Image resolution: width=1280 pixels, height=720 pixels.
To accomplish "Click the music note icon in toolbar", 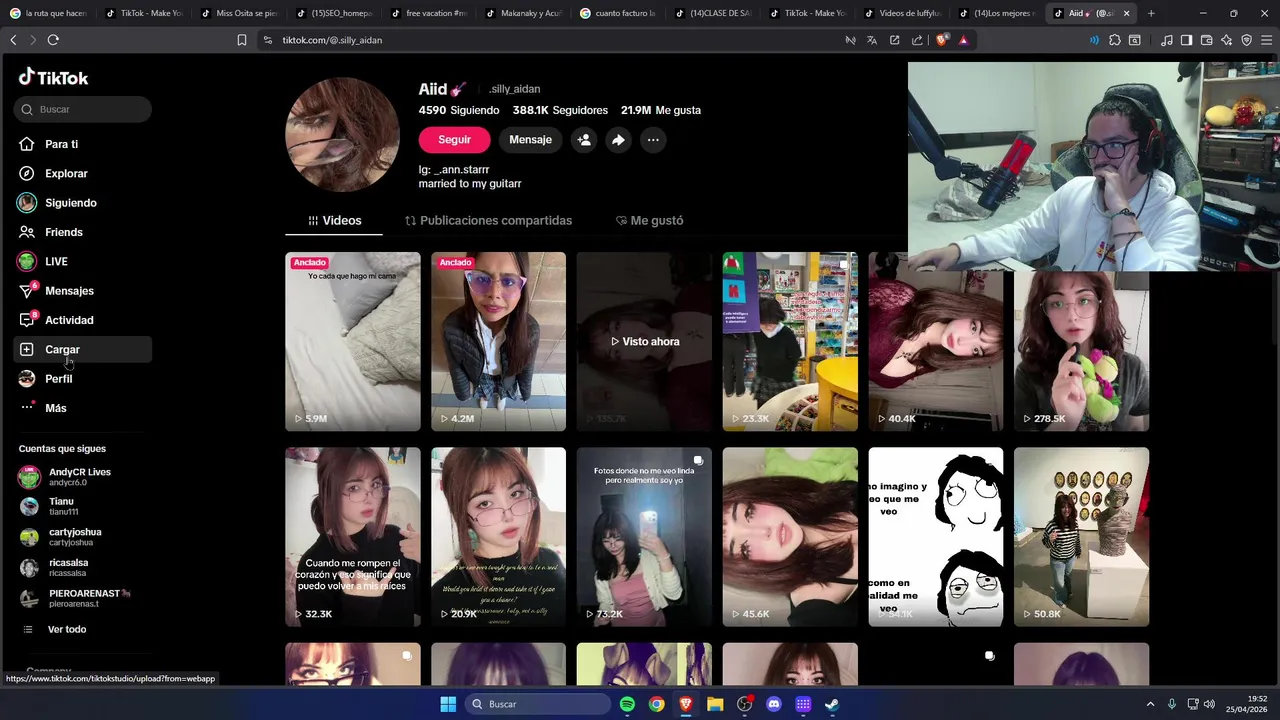I will [1166, 40].
